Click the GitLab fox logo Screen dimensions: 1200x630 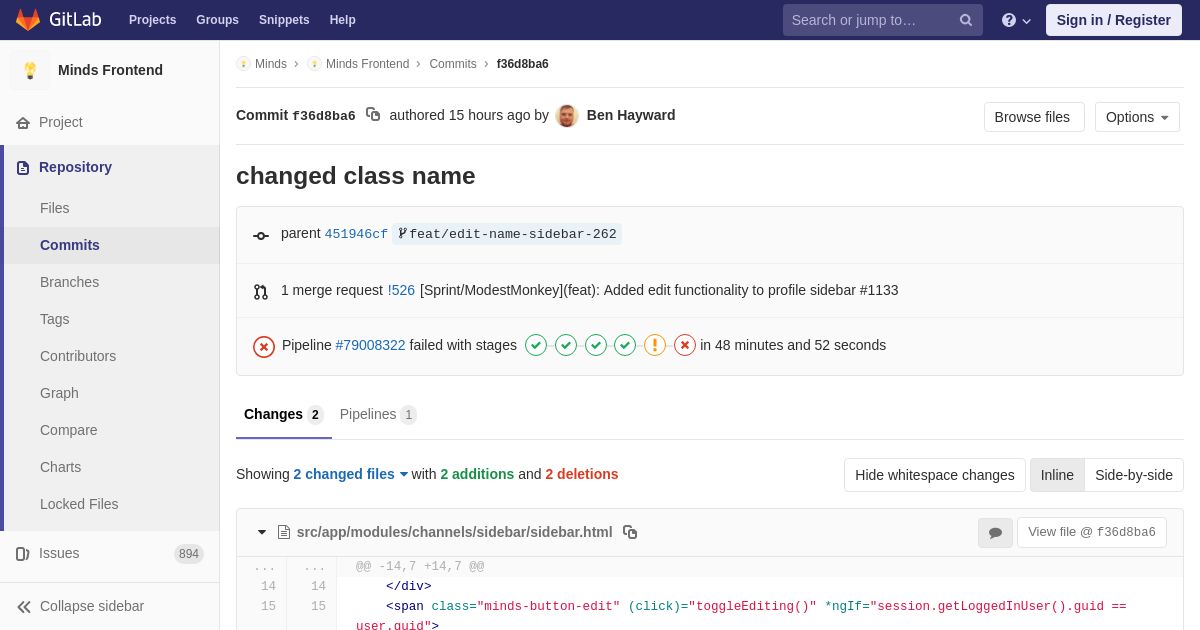point(28,20)
